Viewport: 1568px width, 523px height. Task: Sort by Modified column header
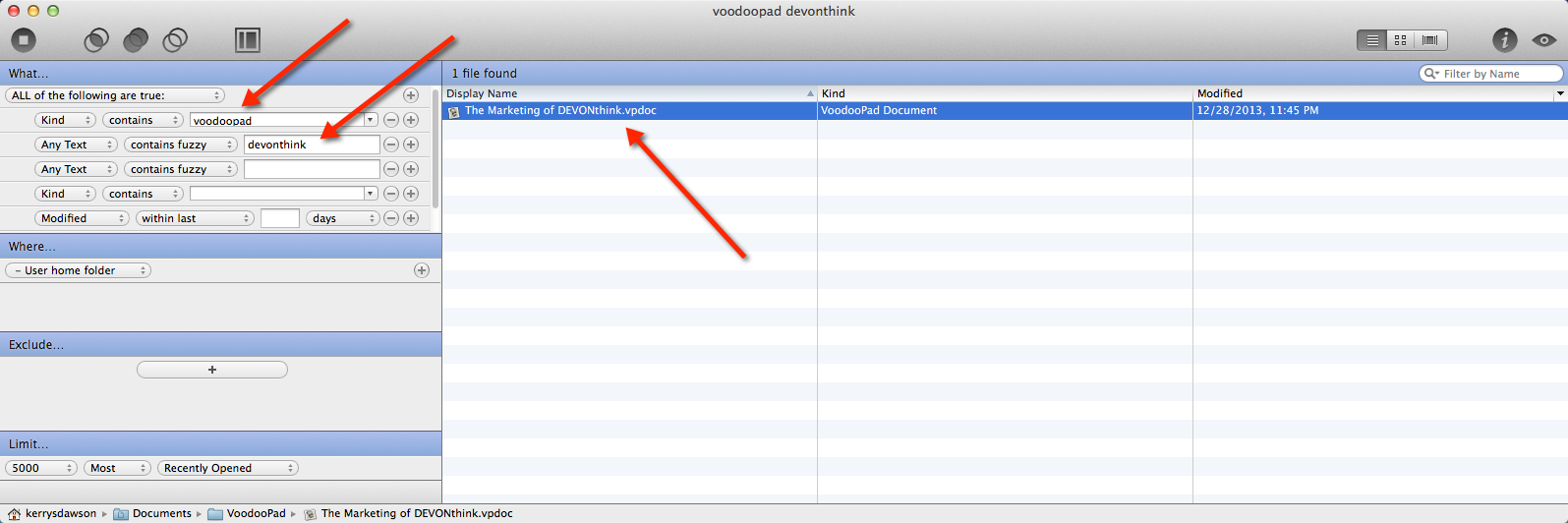click(1372, 93)
